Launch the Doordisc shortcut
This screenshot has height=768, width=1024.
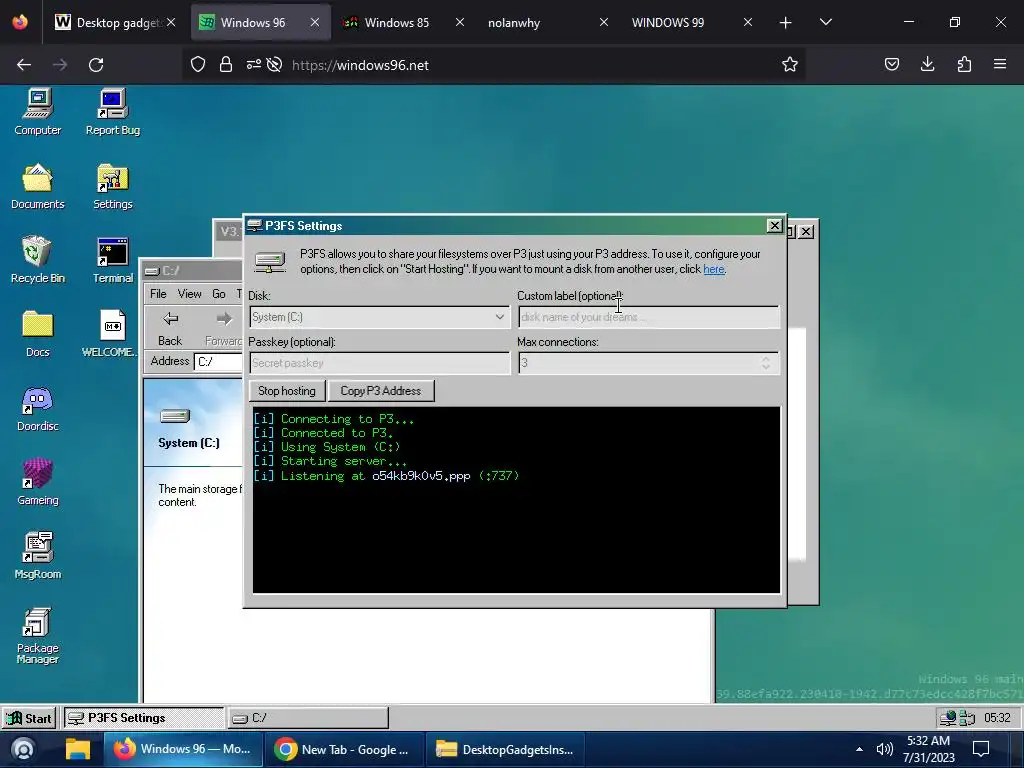tap(38, 408)
